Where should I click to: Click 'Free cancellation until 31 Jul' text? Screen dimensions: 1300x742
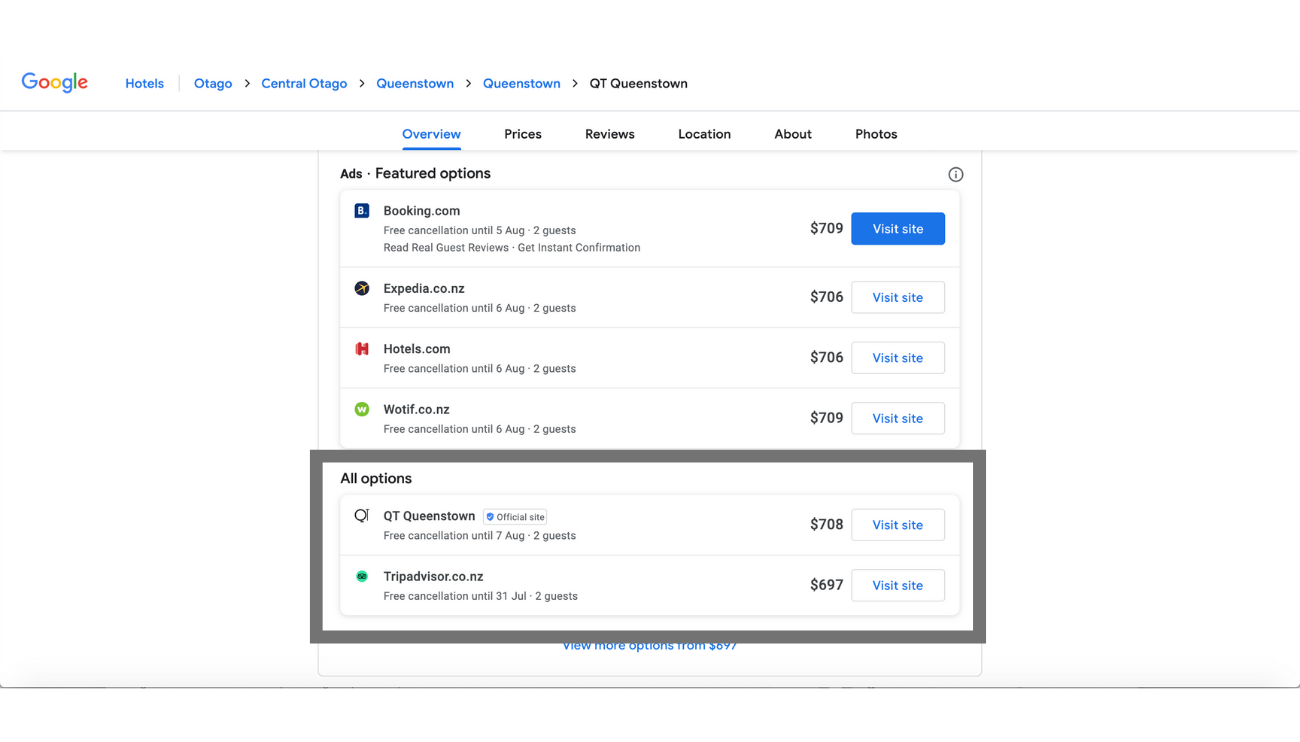(455, 596)
